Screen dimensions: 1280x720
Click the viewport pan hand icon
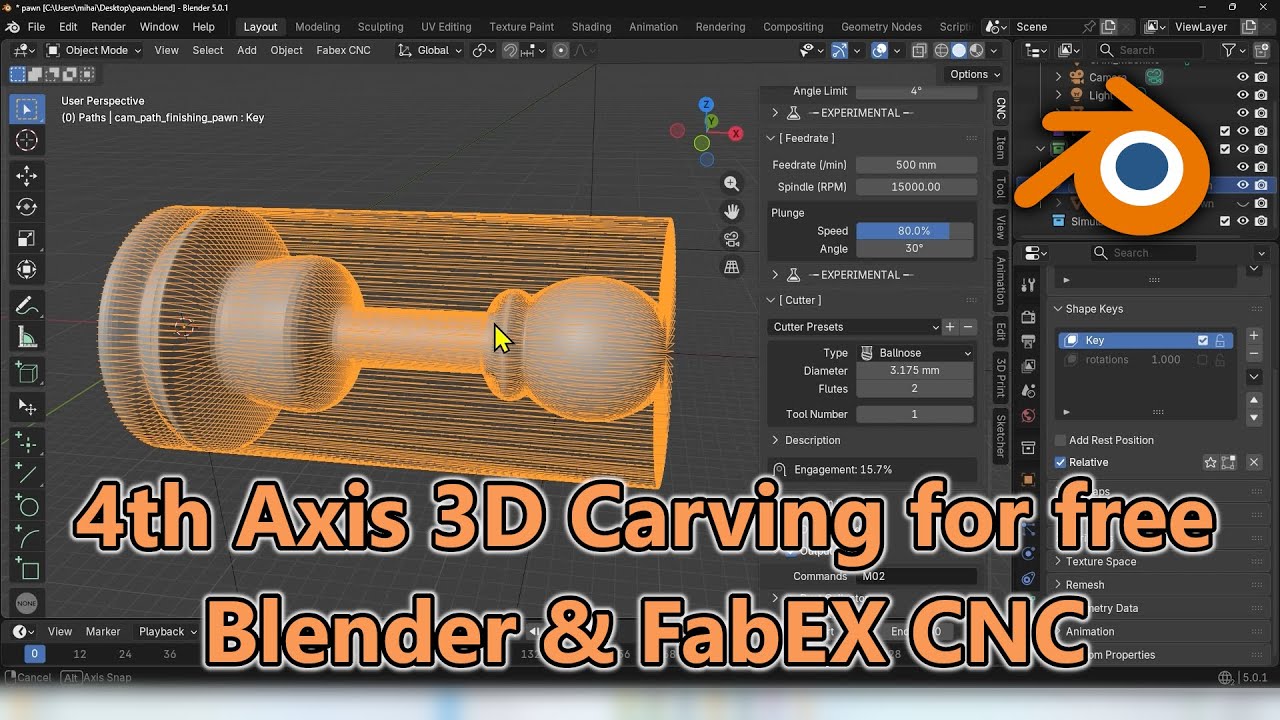pyautogui.click(x=732, y=211)
